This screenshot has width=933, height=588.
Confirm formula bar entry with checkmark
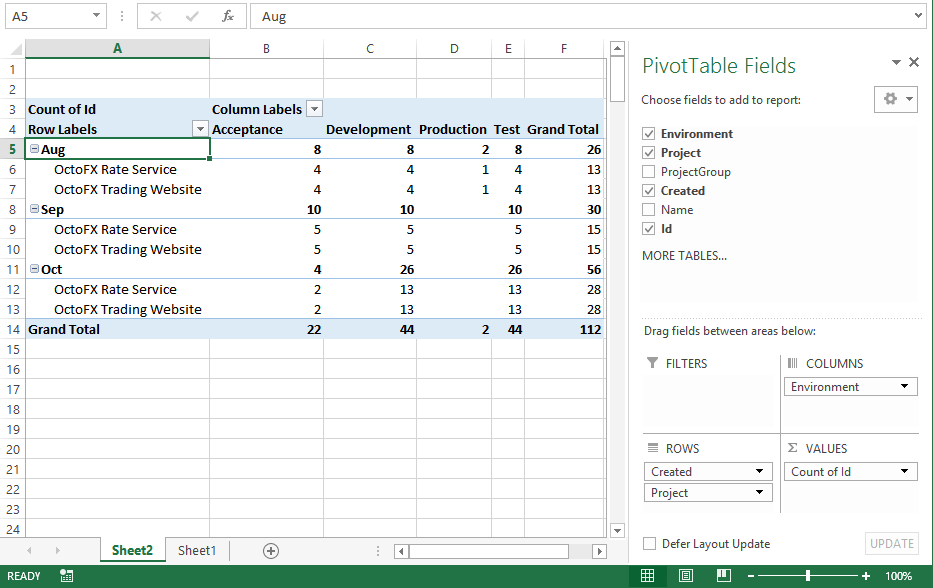point(192,16)
